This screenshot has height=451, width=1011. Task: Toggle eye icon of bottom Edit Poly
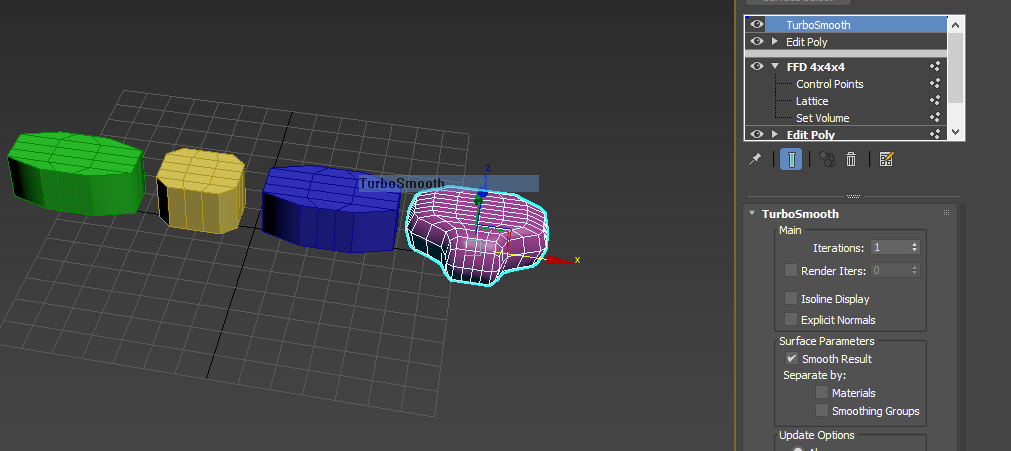click(757, 134)
